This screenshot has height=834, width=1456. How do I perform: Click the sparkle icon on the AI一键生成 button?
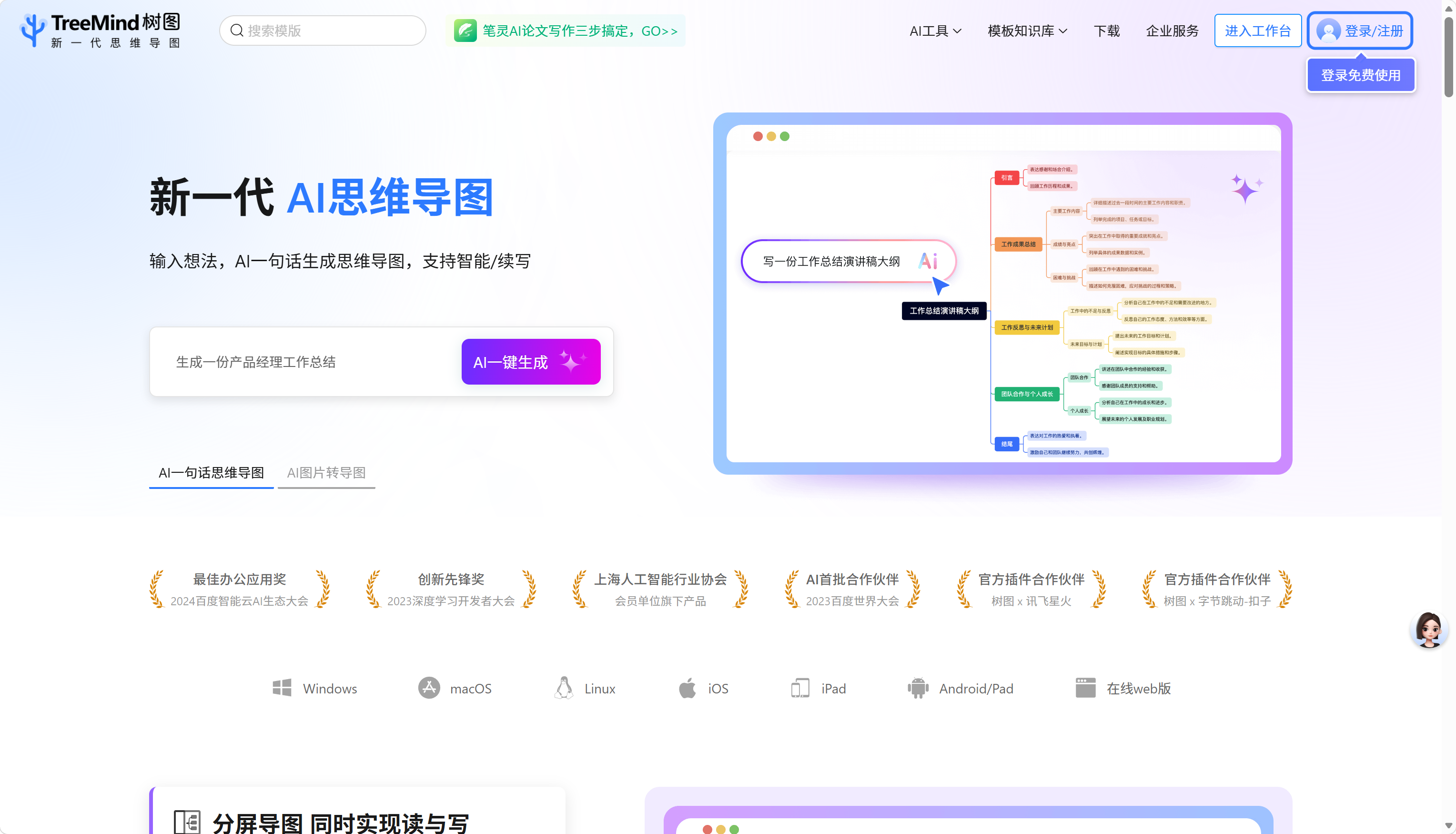[573, 361]
